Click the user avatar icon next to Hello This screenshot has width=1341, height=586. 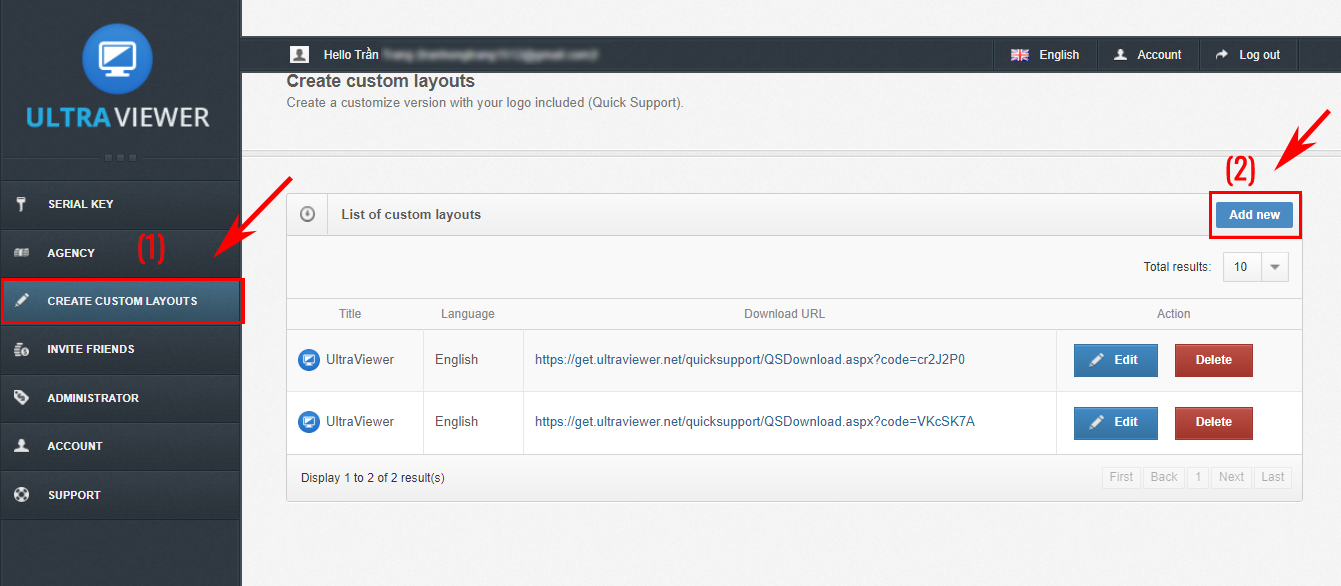299,55
